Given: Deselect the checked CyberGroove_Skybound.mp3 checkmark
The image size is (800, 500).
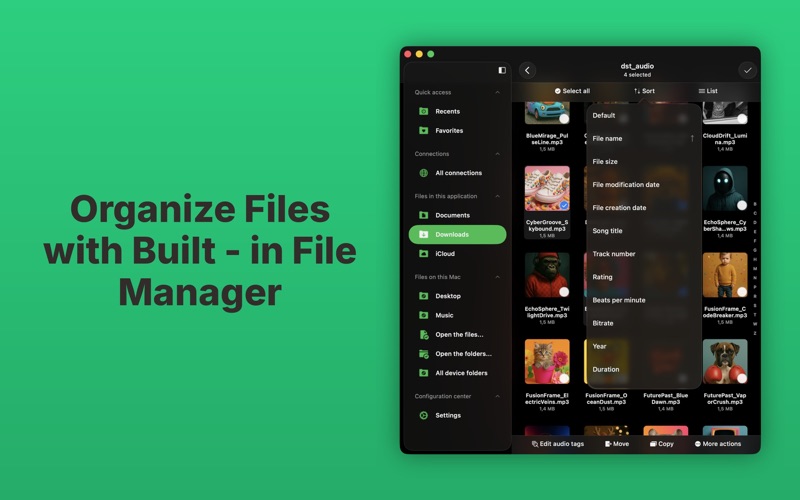Looking at the screenshot, I should pyautogui.click(x=564, y=205).
